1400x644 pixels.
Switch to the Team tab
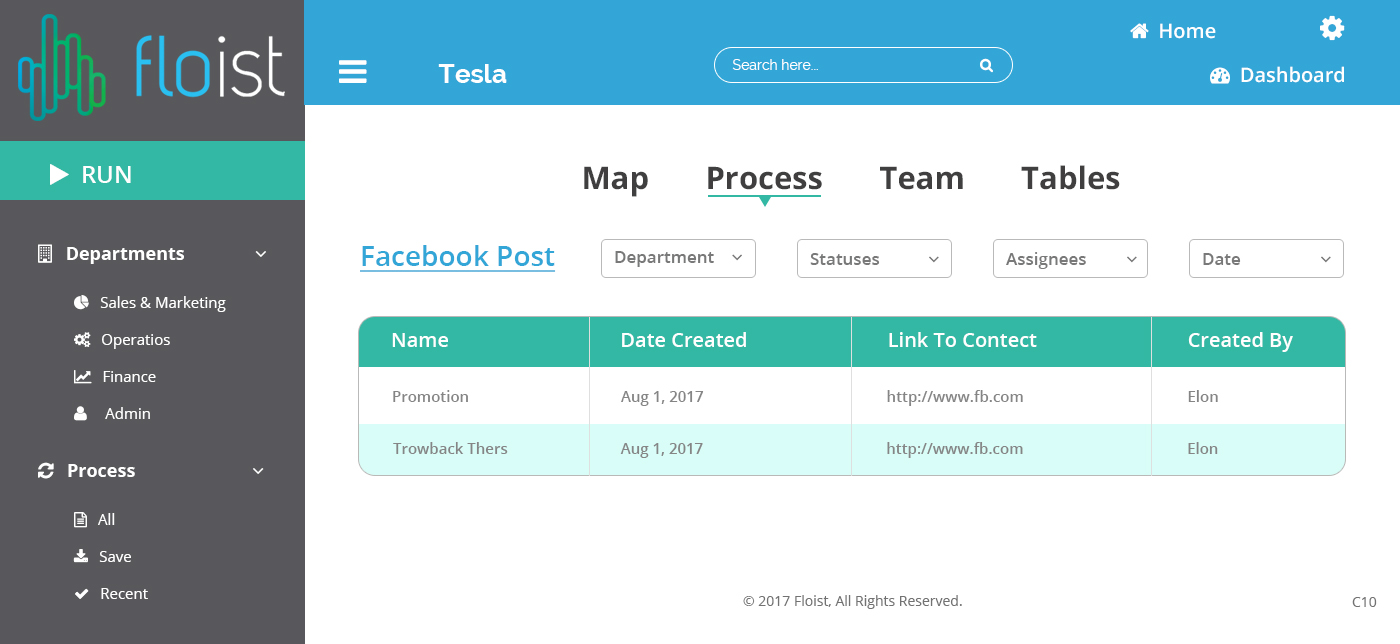921,179
